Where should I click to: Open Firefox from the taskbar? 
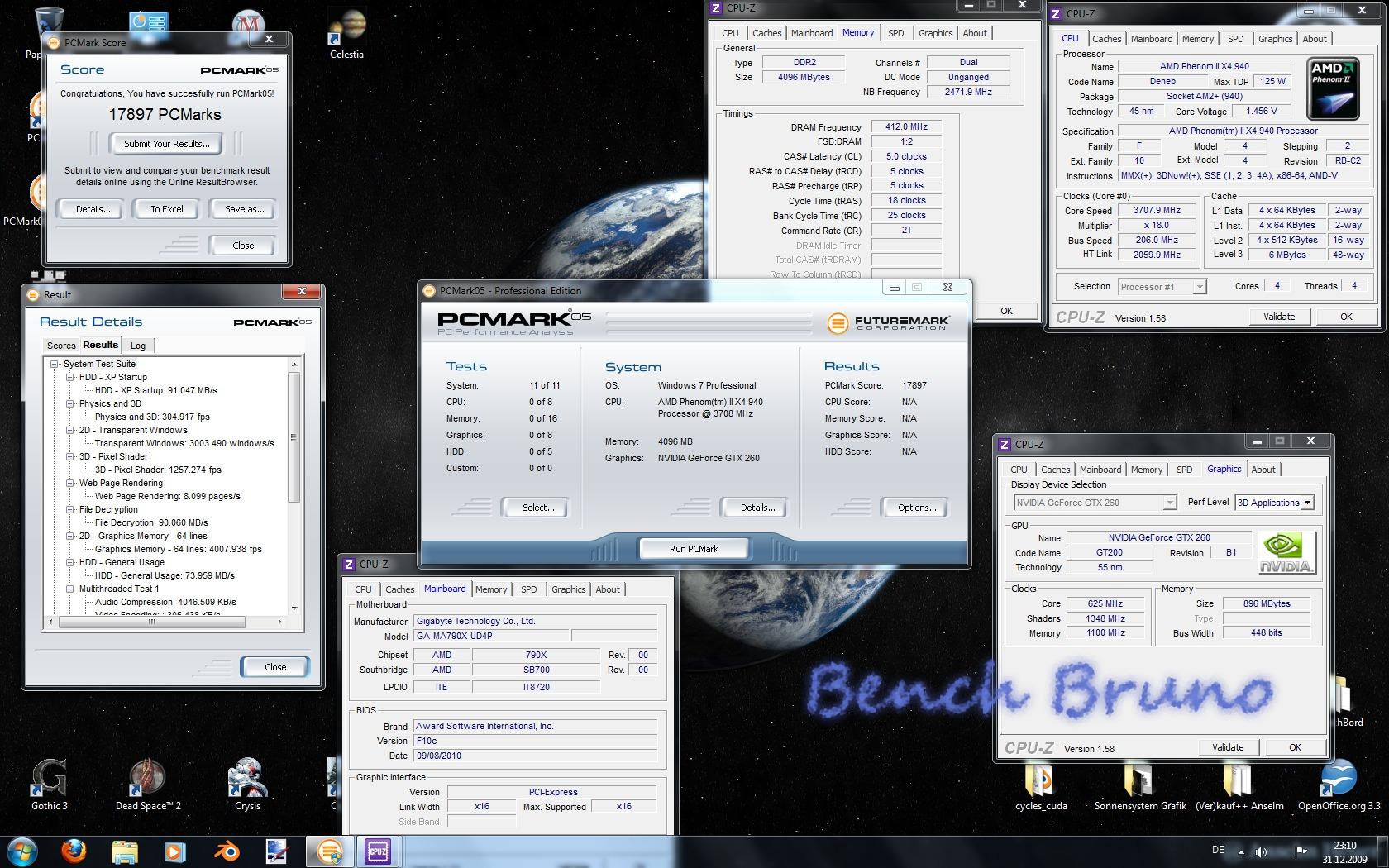coord(74,851)
